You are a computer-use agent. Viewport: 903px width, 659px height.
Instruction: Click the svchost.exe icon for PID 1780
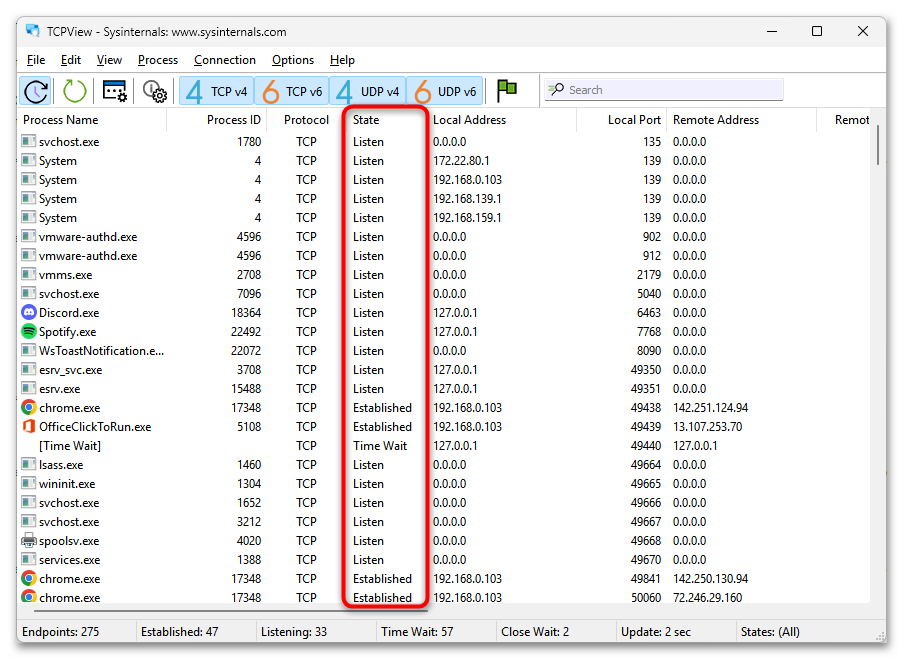click(28, 141)
